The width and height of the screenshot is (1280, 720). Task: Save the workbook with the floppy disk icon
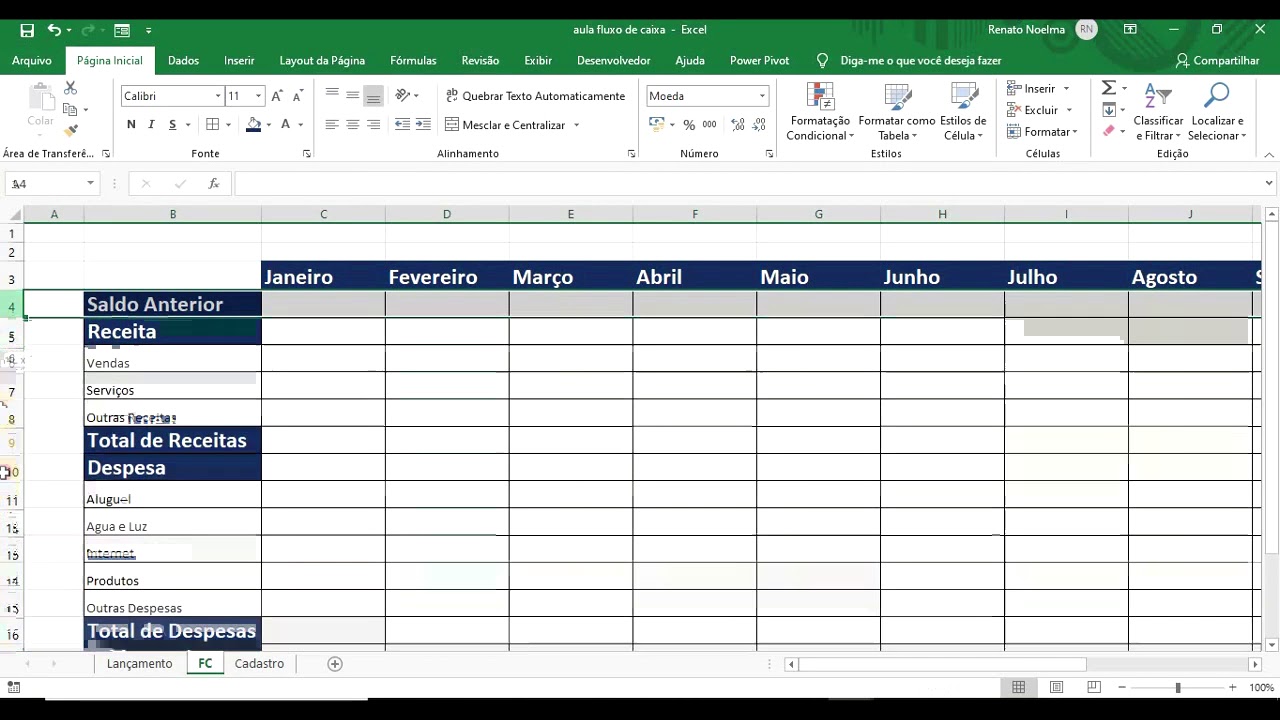27,30
